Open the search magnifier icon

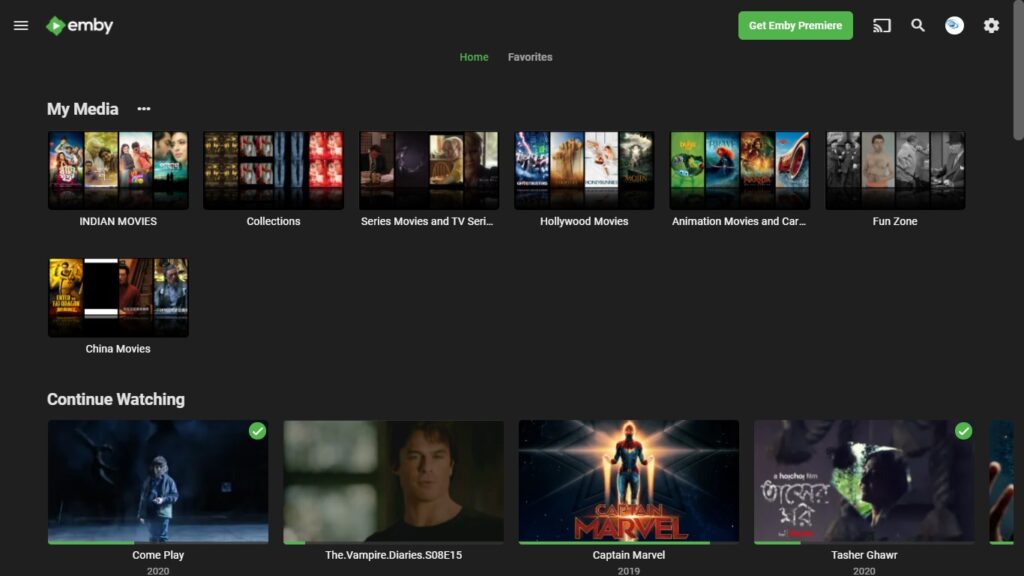[x=918, y=26]
